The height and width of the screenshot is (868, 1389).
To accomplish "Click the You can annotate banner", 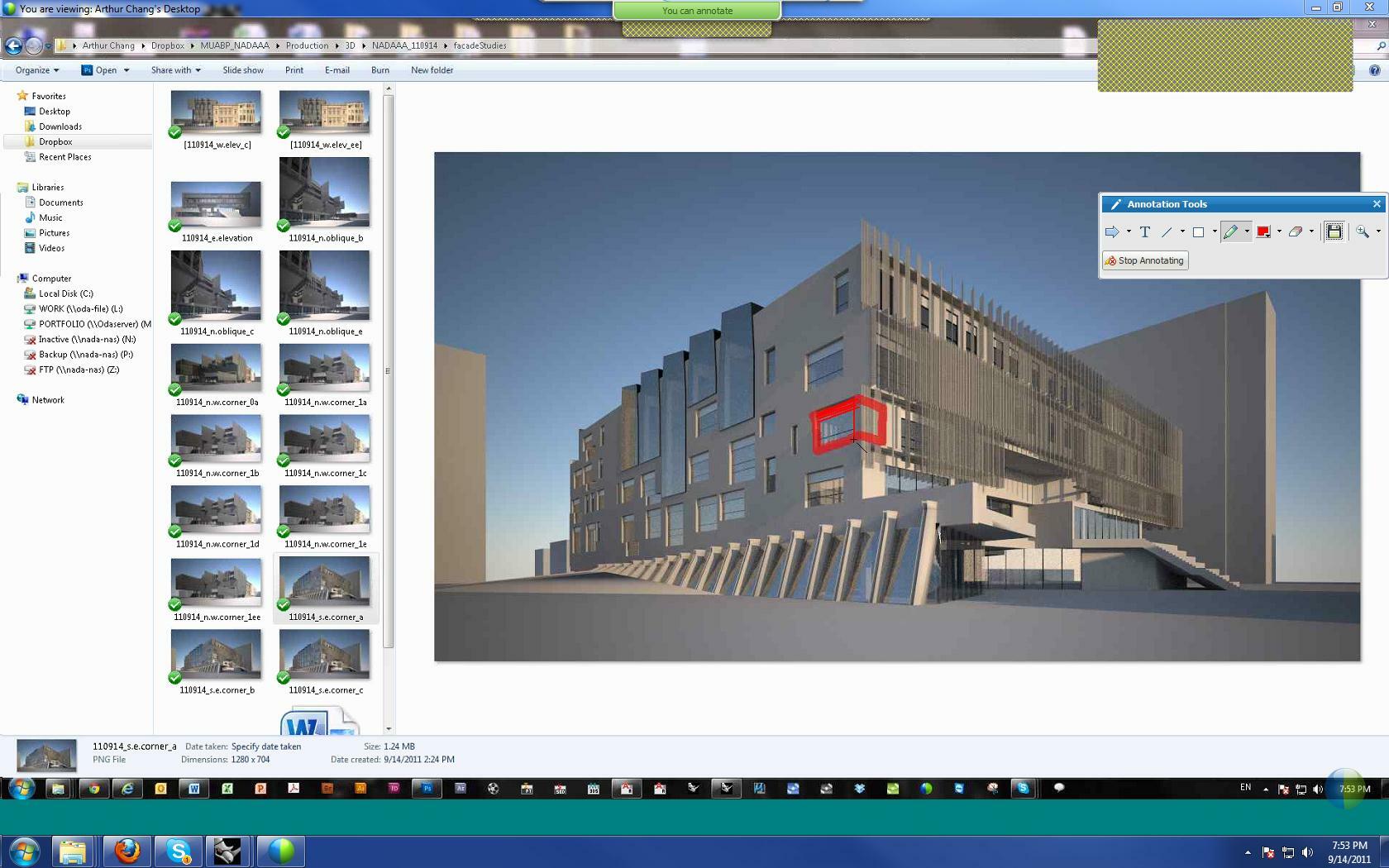I will [697, 11].
